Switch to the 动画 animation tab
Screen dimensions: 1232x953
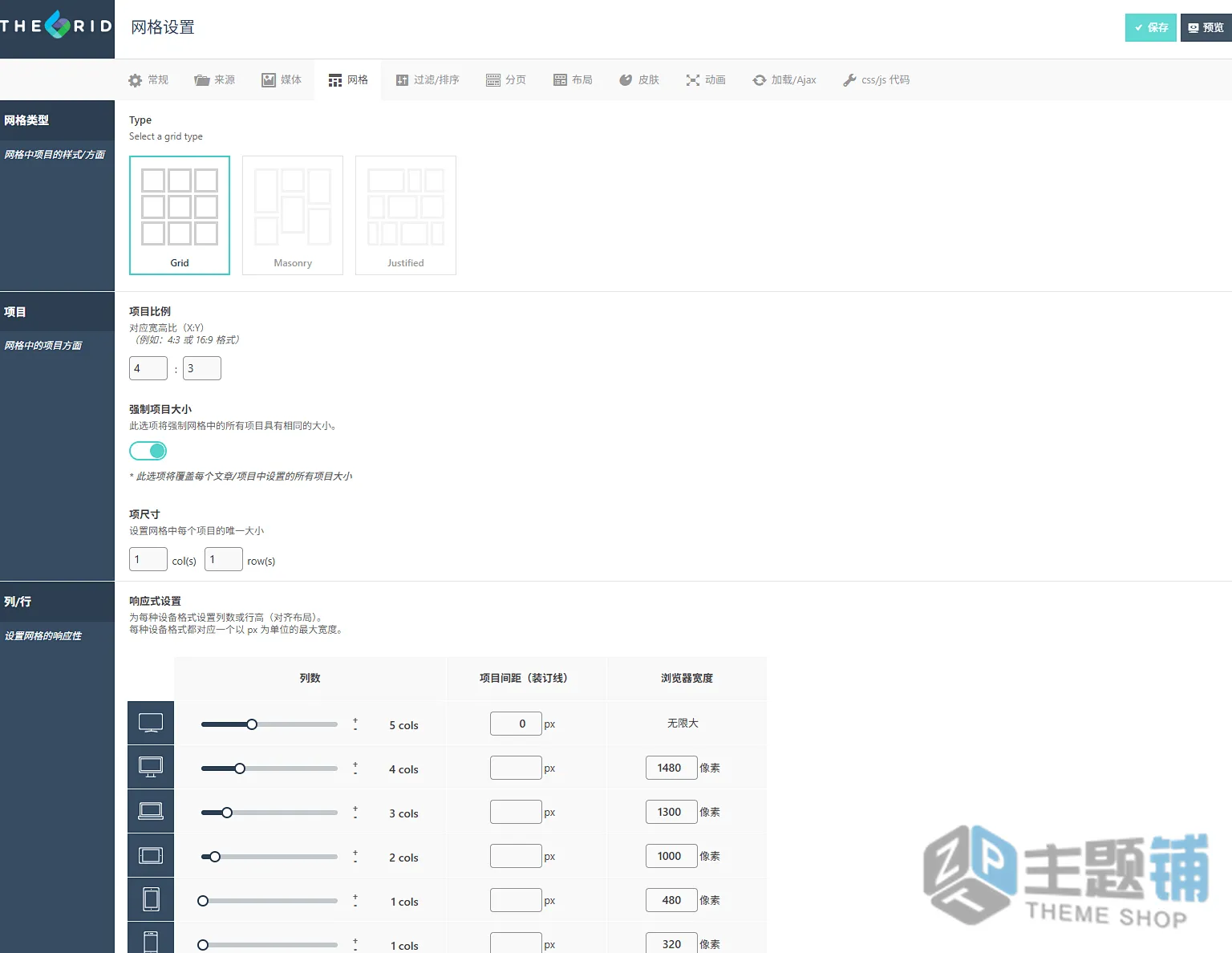706,79
